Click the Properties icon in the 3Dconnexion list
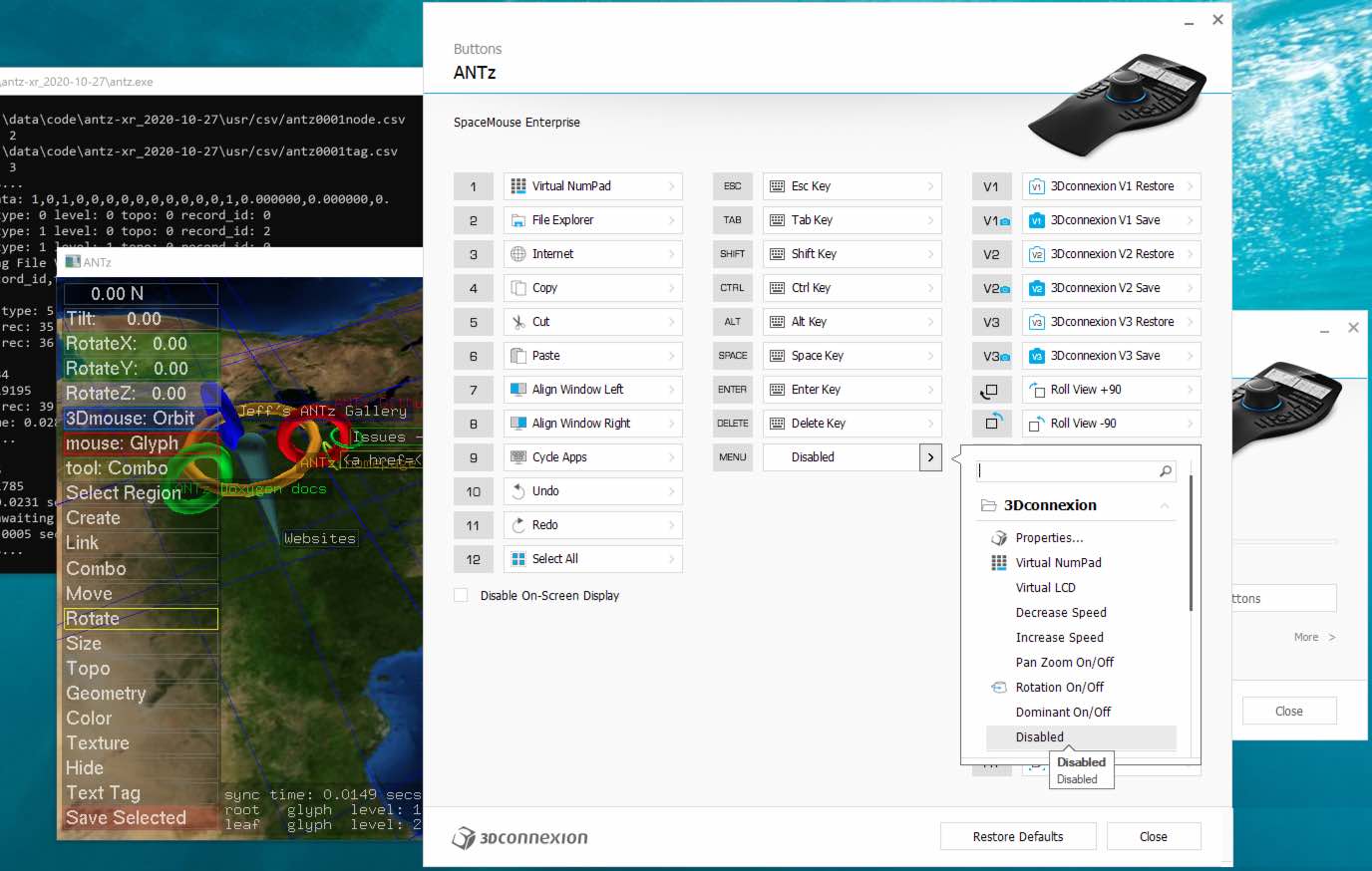 (999, 538)
